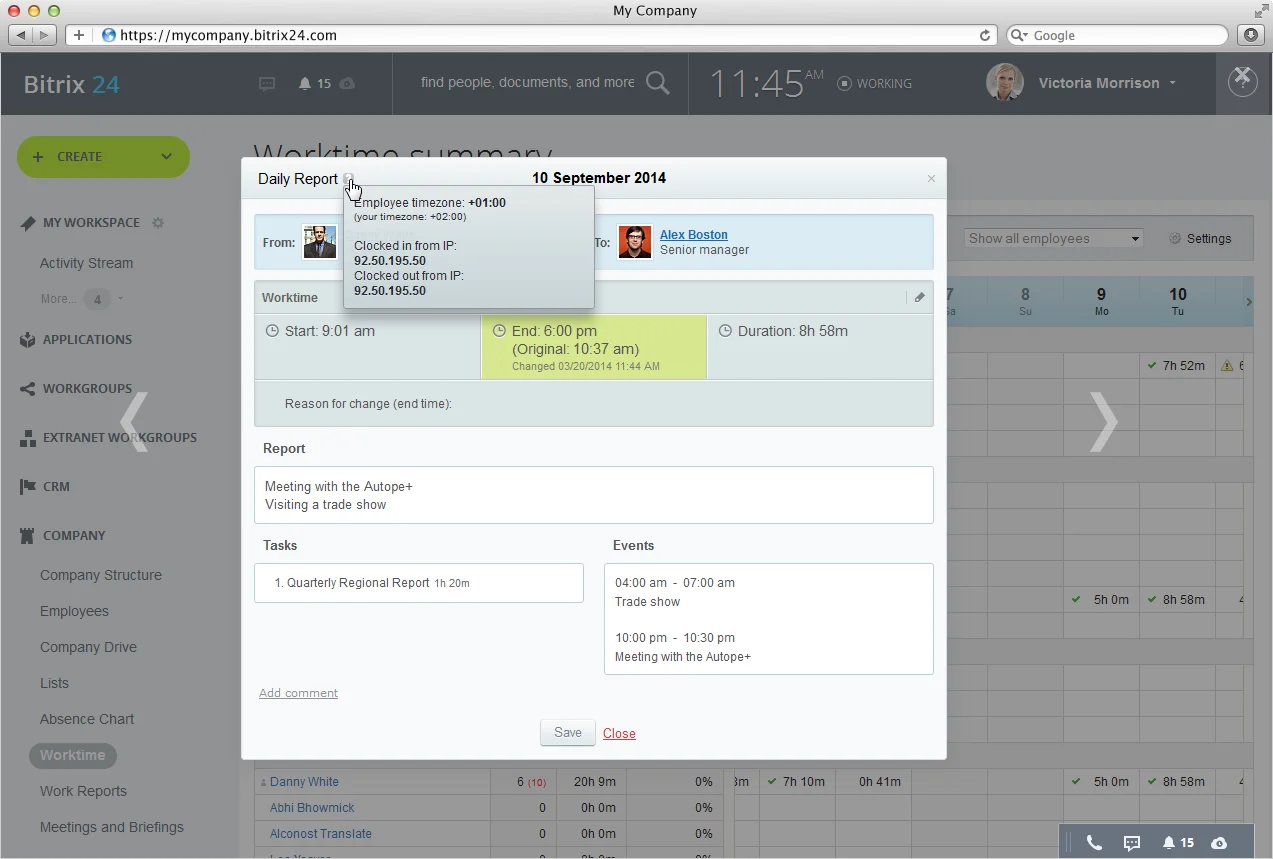Open notifications bell showing 15 in header
The height and width of the screenshot is (859, 1273).
tap(314, 84)
